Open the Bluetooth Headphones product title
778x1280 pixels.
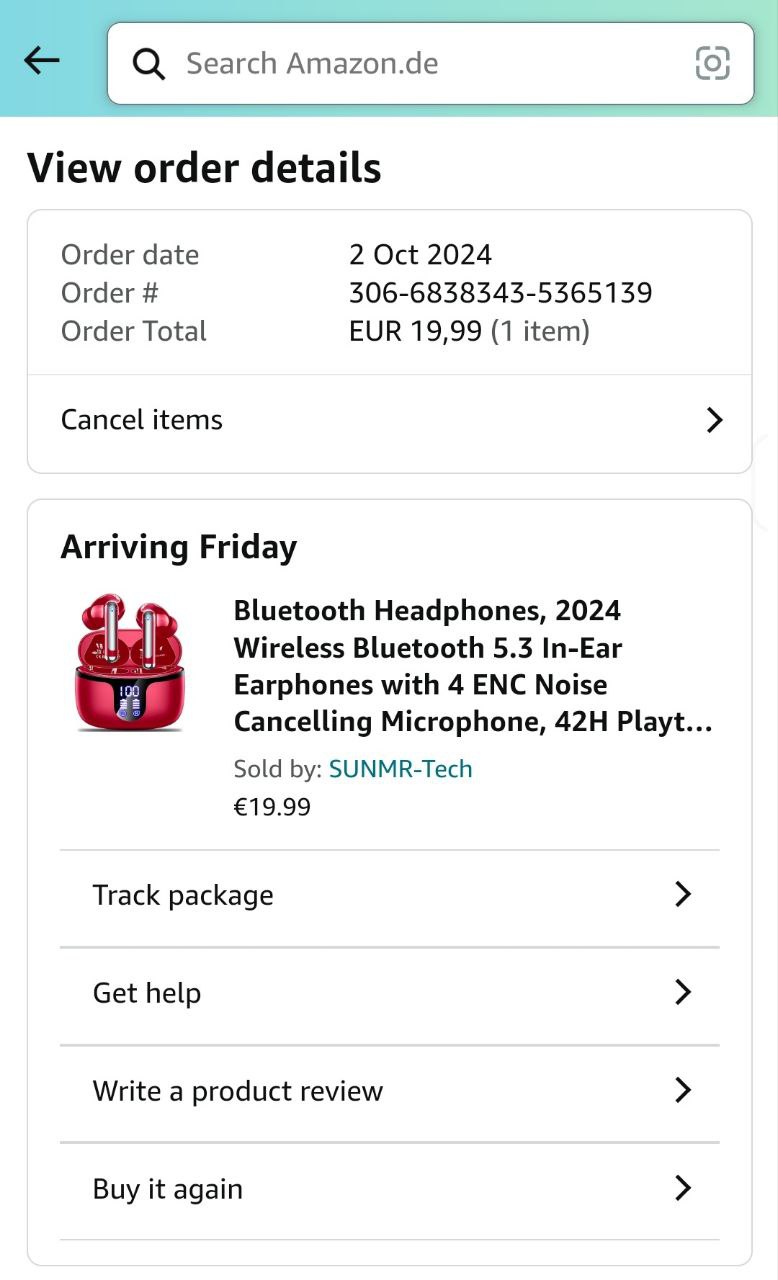click(x=473, y=666)
